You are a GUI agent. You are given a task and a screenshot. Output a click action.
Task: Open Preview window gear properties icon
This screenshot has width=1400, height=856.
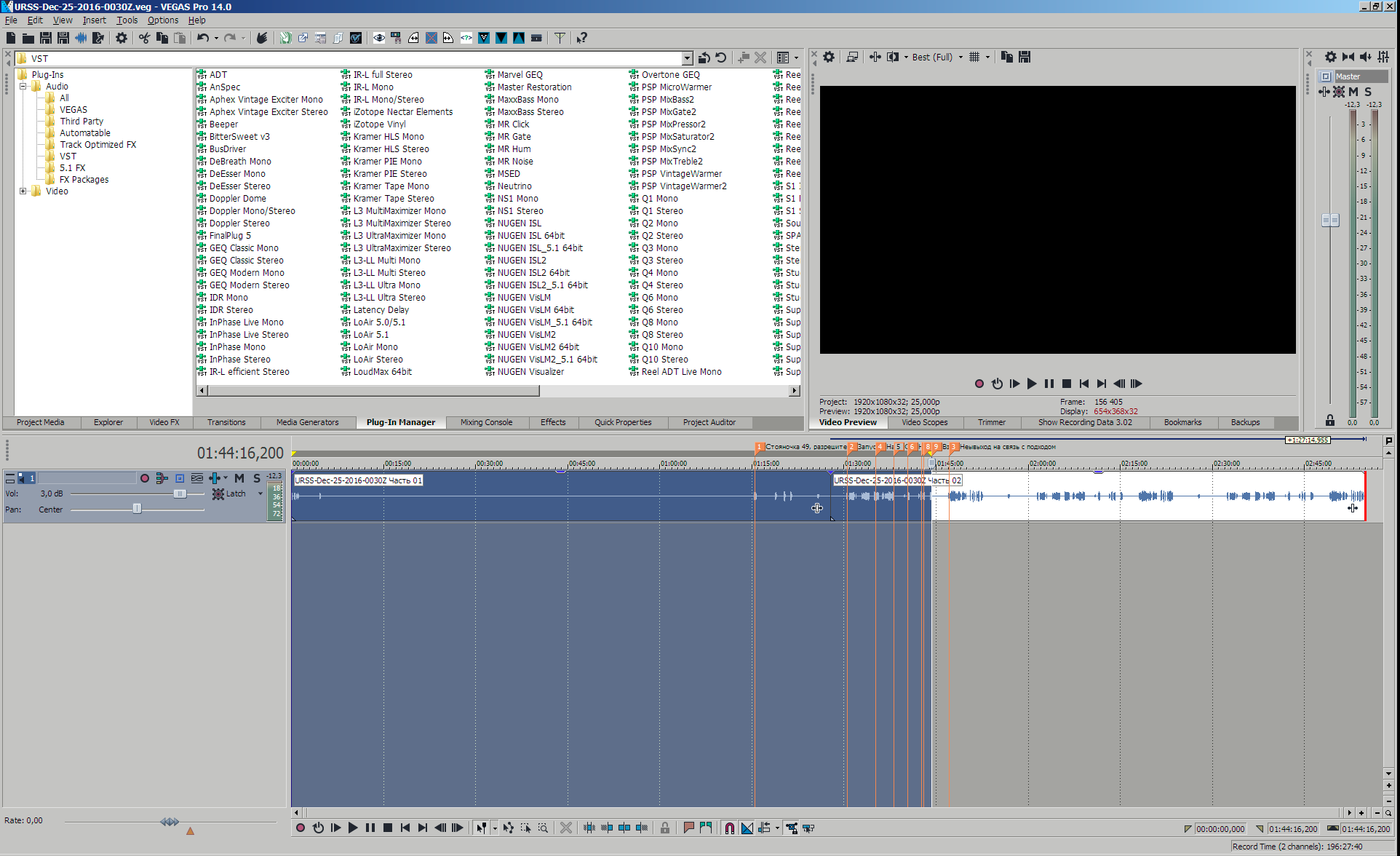pyautogui.click(x=829, y=57)
